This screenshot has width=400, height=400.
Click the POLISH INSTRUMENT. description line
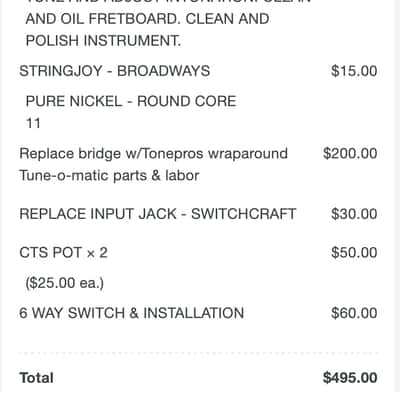pos(103,41)
